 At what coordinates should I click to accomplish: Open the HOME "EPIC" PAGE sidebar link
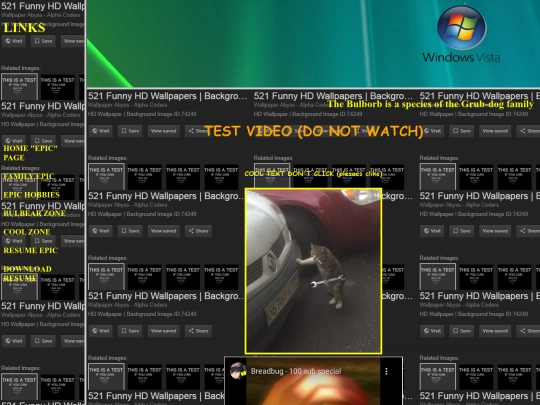[30, 153]
